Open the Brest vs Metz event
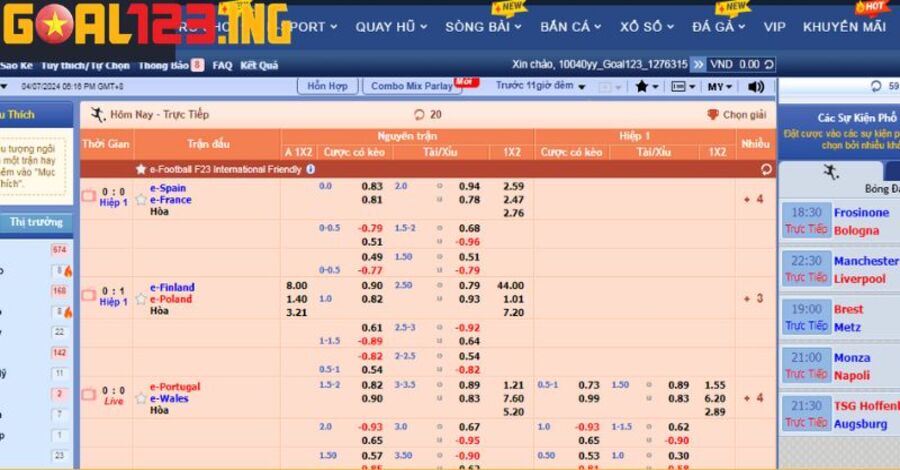 pyautogui.click(x=840, y=317)
